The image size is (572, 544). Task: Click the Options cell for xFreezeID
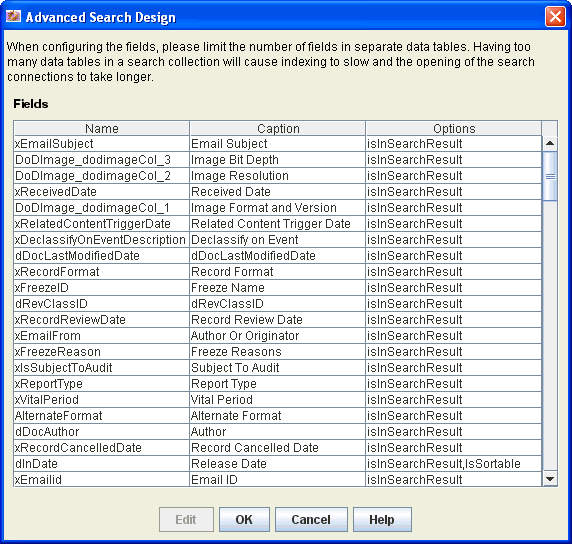[454, 288]
